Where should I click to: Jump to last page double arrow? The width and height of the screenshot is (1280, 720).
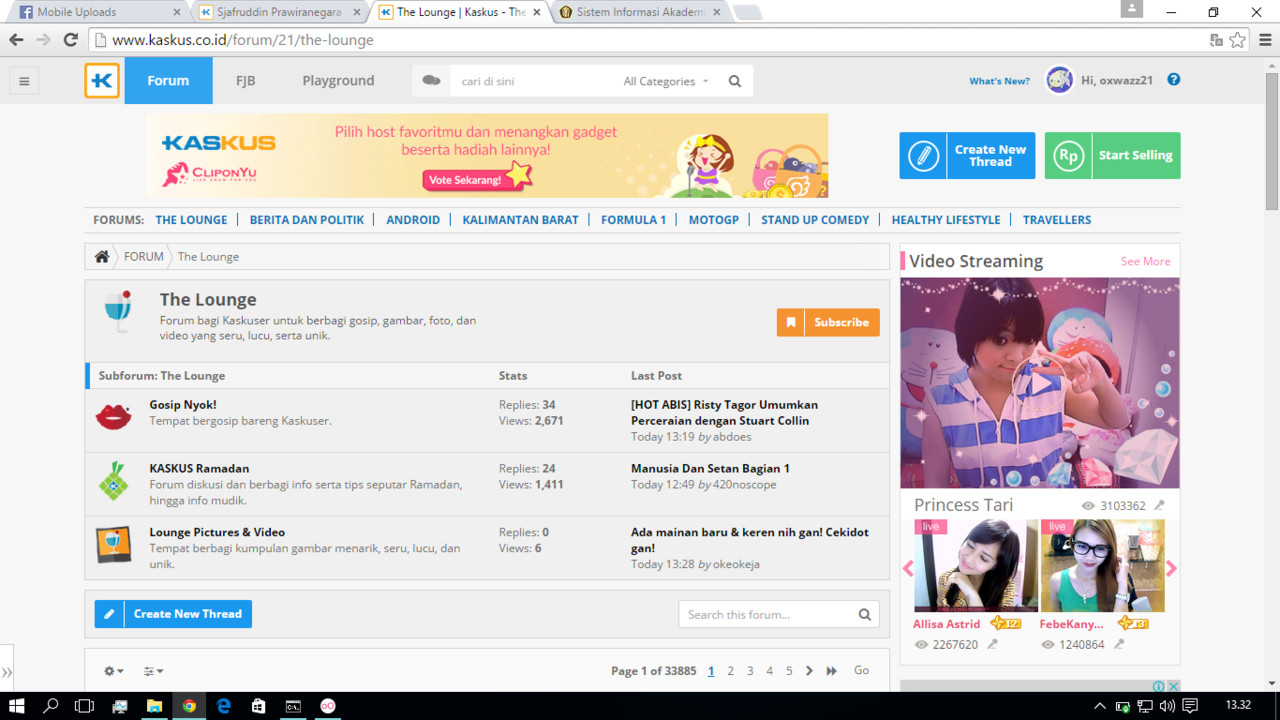pyautogui.click(x=831, y=671)
